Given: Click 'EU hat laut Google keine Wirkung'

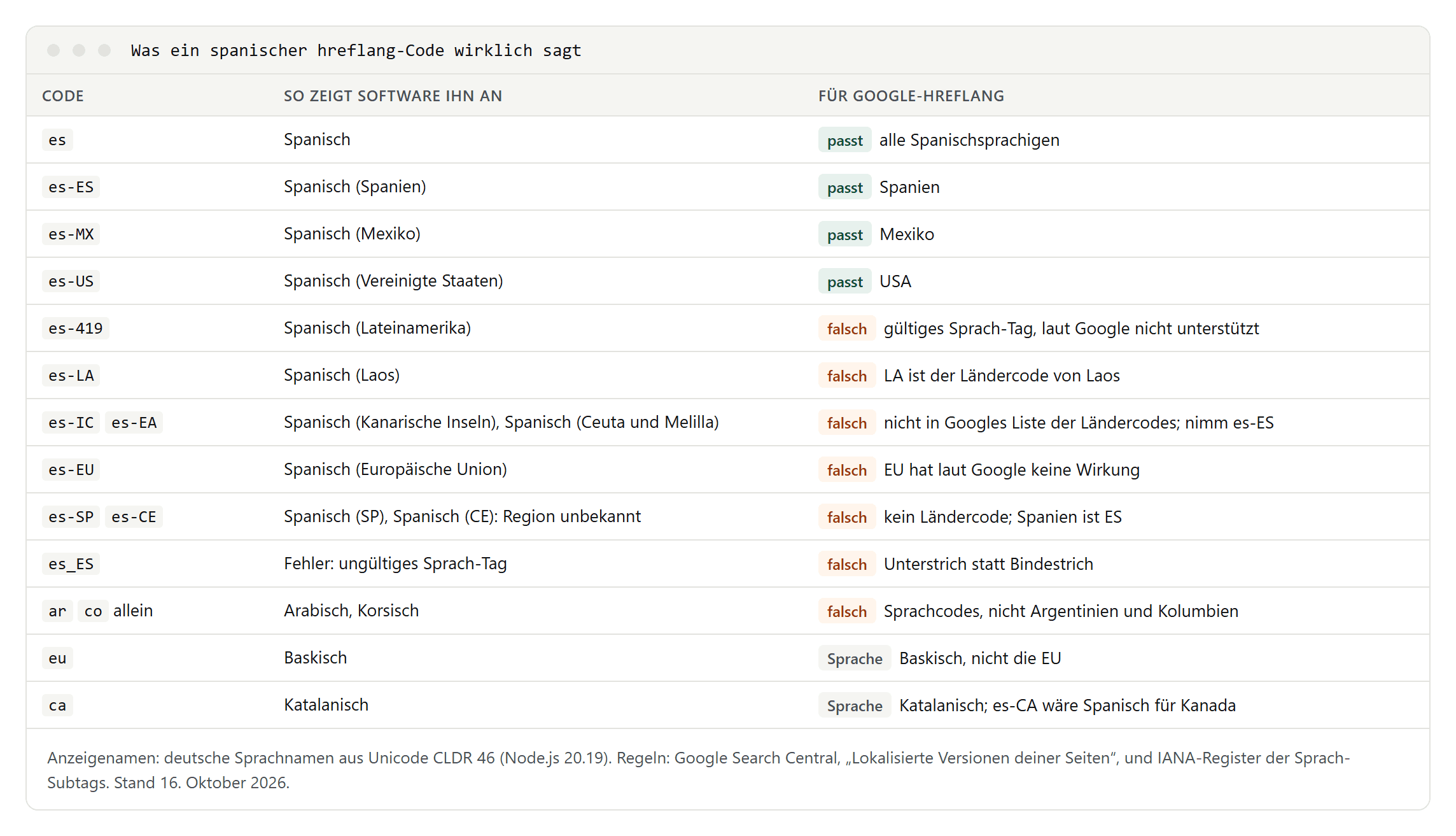Looking at the screenshot, I should tap(1012, 470).
